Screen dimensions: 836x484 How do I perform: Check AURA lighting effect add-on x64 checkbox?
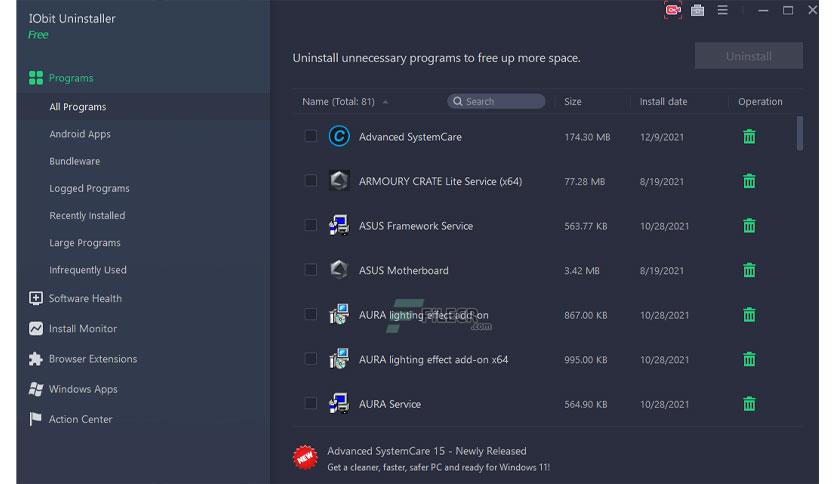click(x=310, y=359)
